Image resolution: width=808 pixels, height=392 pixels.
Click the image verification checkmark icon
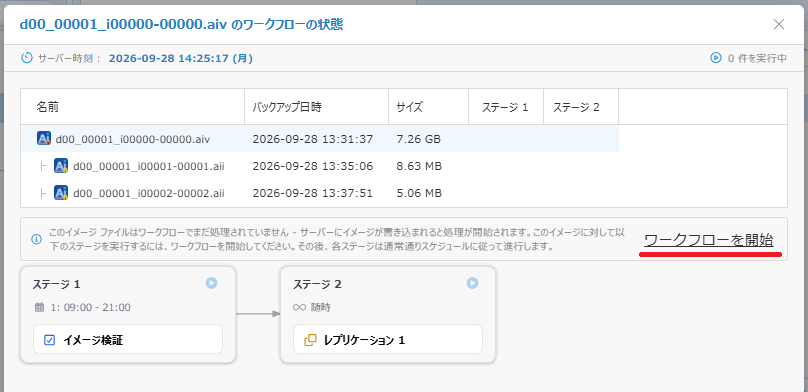point(49,340)
